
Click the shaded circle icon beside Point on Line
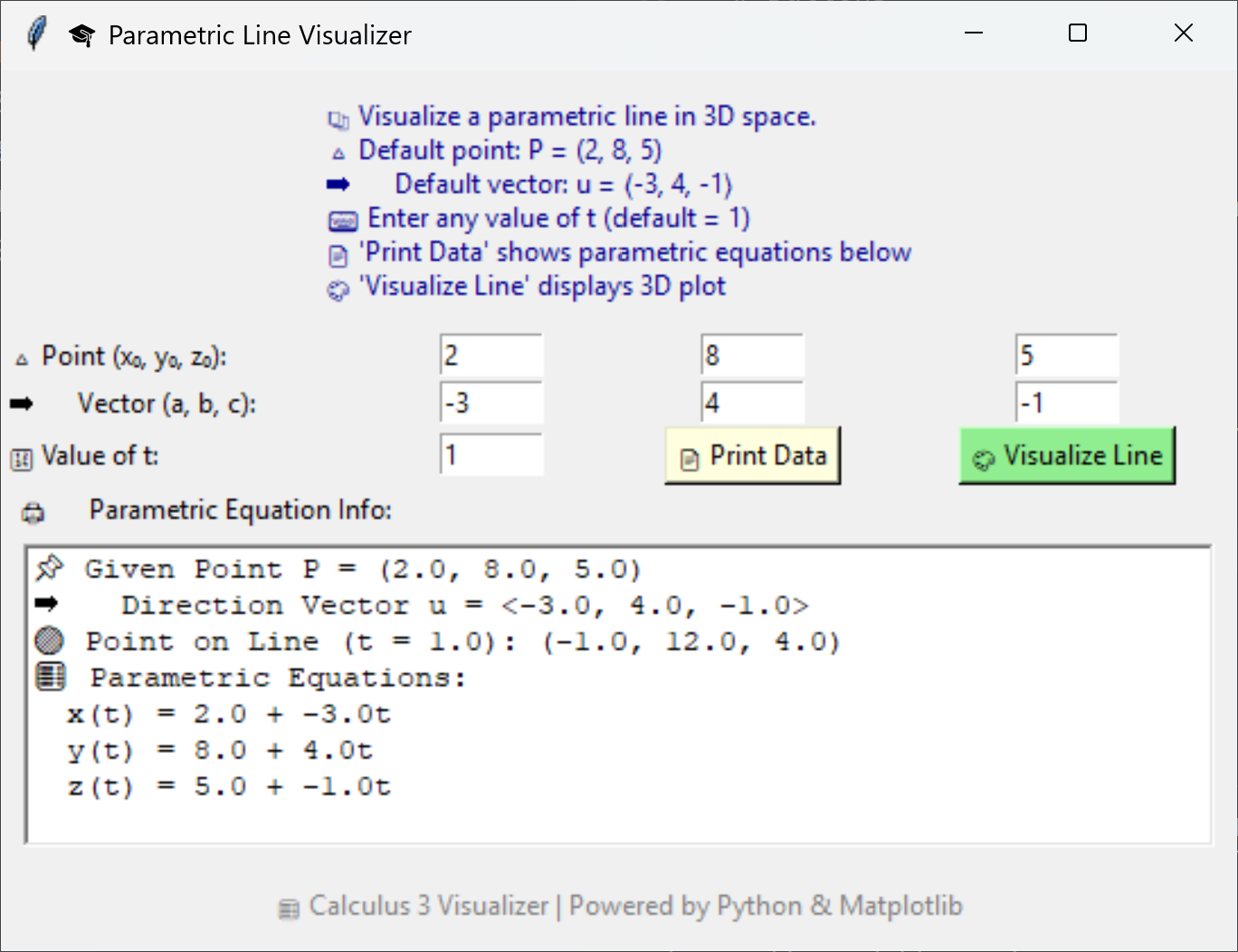pos(49,641)
